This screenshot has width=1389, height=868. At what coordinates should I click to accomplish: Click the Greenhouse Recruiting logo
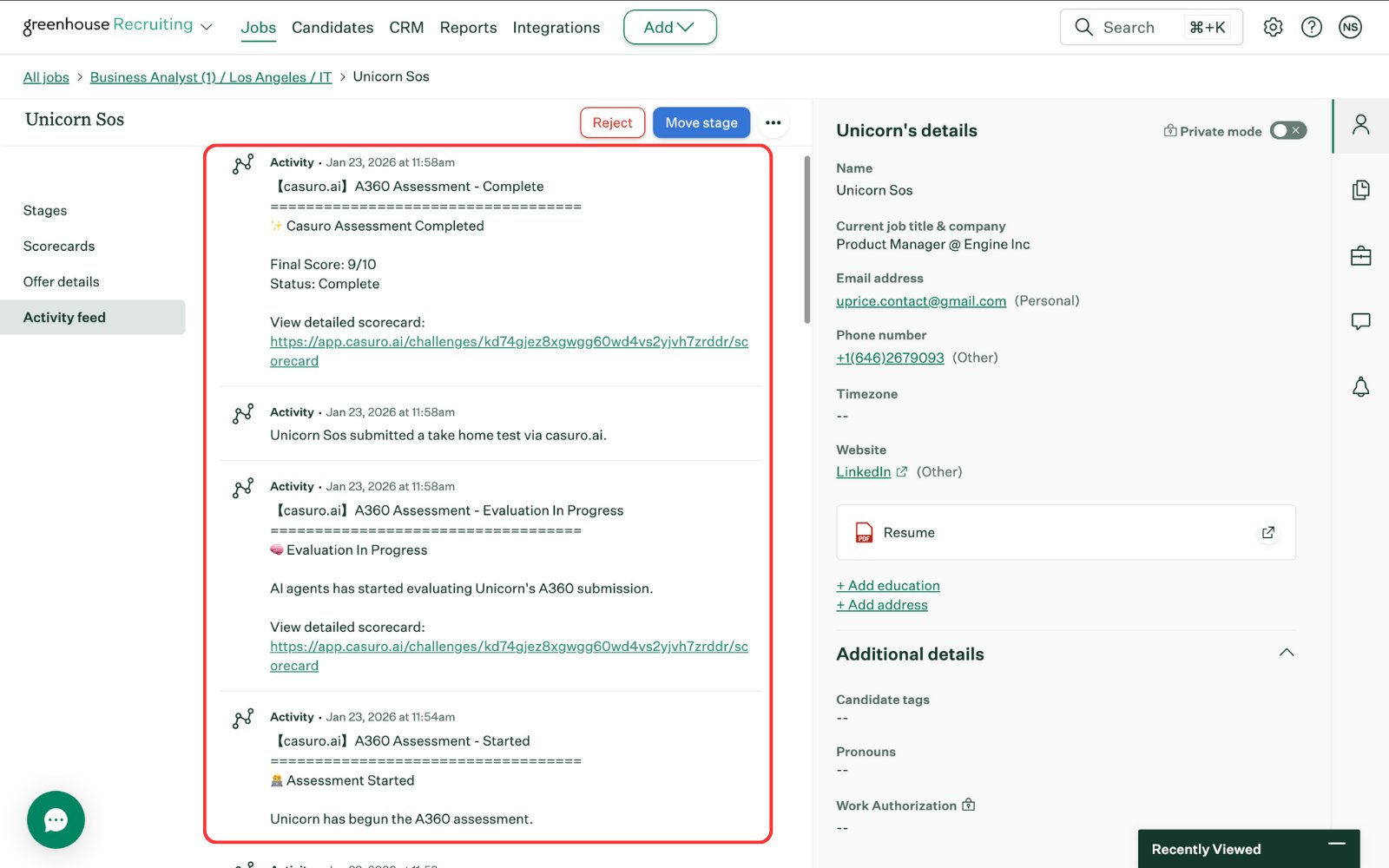(x=108, y=26)
